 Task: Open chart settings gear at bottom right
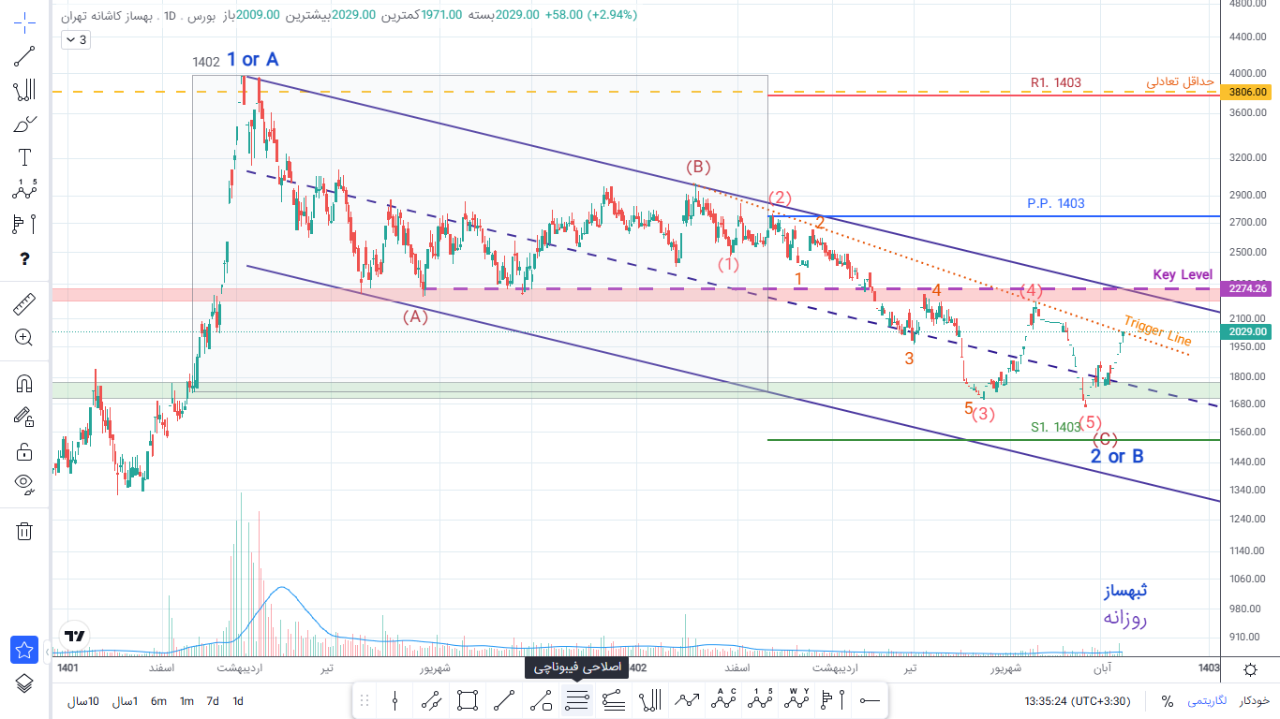(x=1250, y=669)
